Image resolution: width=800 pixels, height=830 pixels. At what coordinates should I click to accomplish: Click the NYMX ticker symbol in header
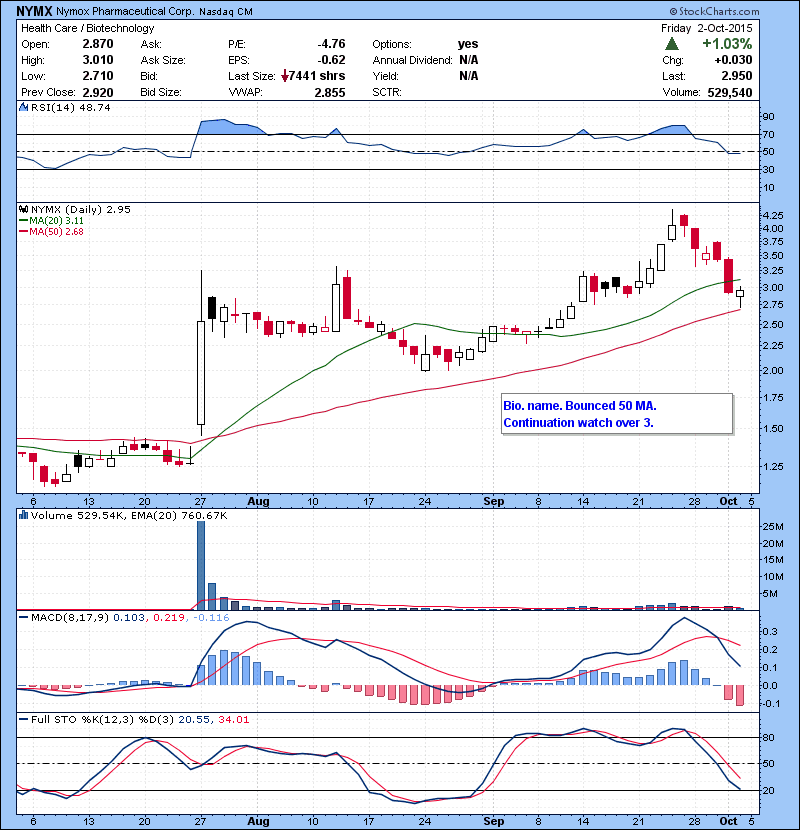coord(34,11)
